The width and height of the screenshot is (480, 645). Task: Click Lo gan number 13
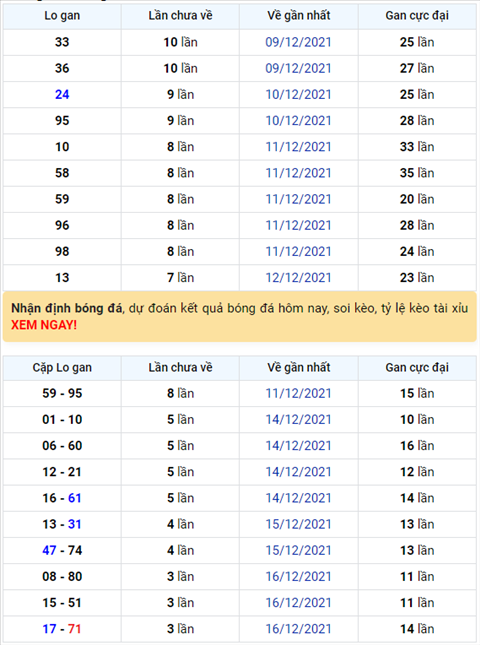[x=62, y=278]
